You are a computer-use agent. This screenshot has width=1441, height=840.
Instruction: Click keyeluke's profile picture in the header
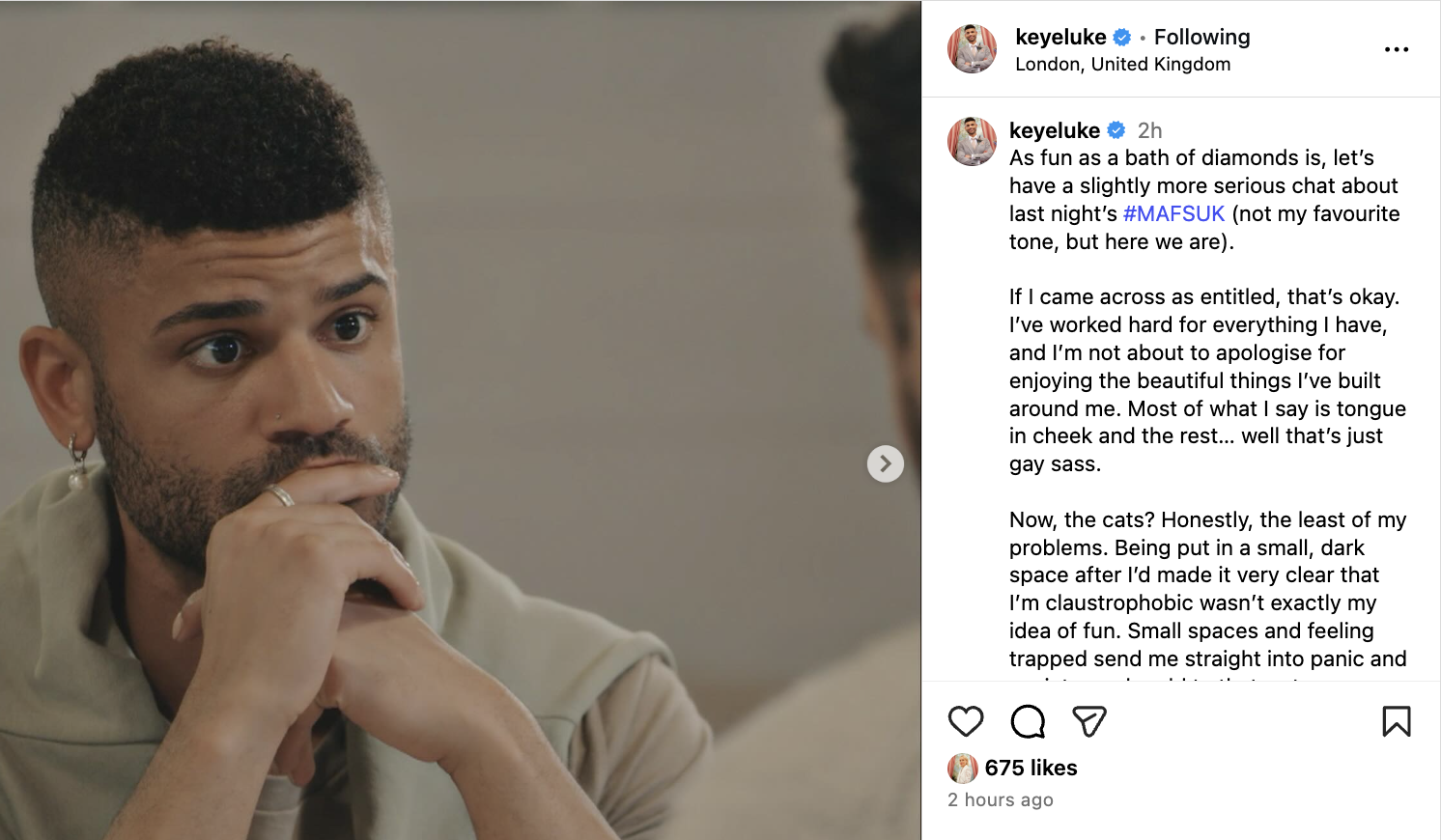[x=972, y=49]
